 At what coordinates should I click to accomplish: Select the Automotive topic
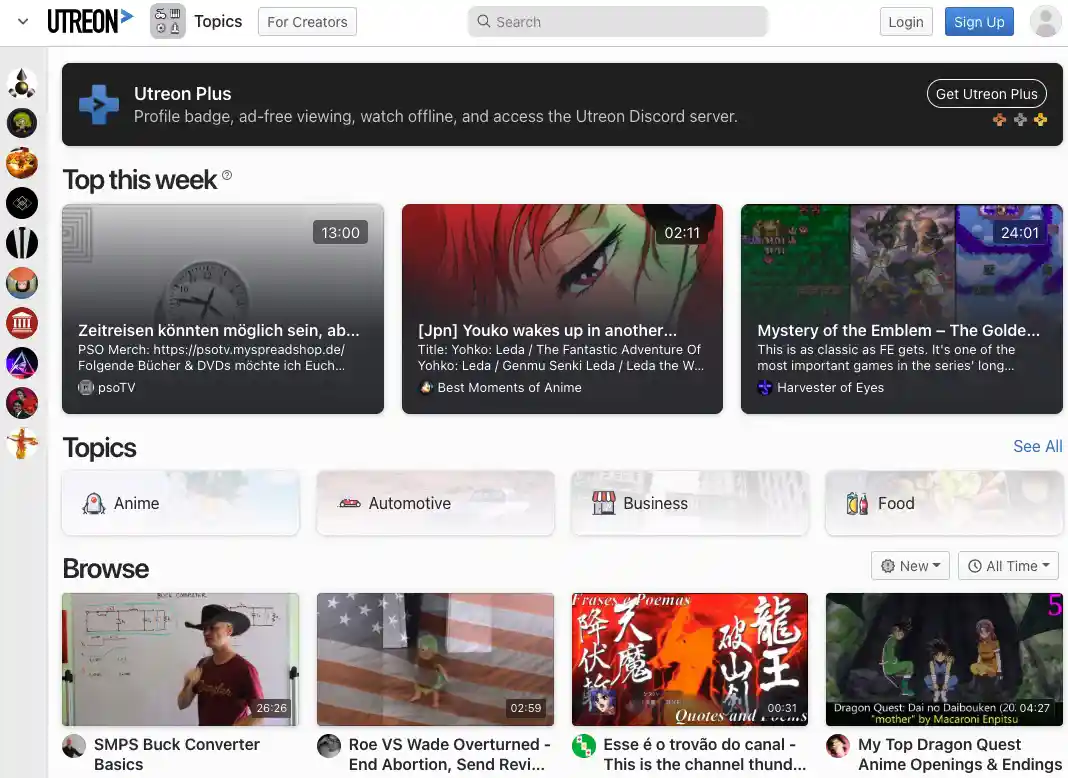click(435, 503)
